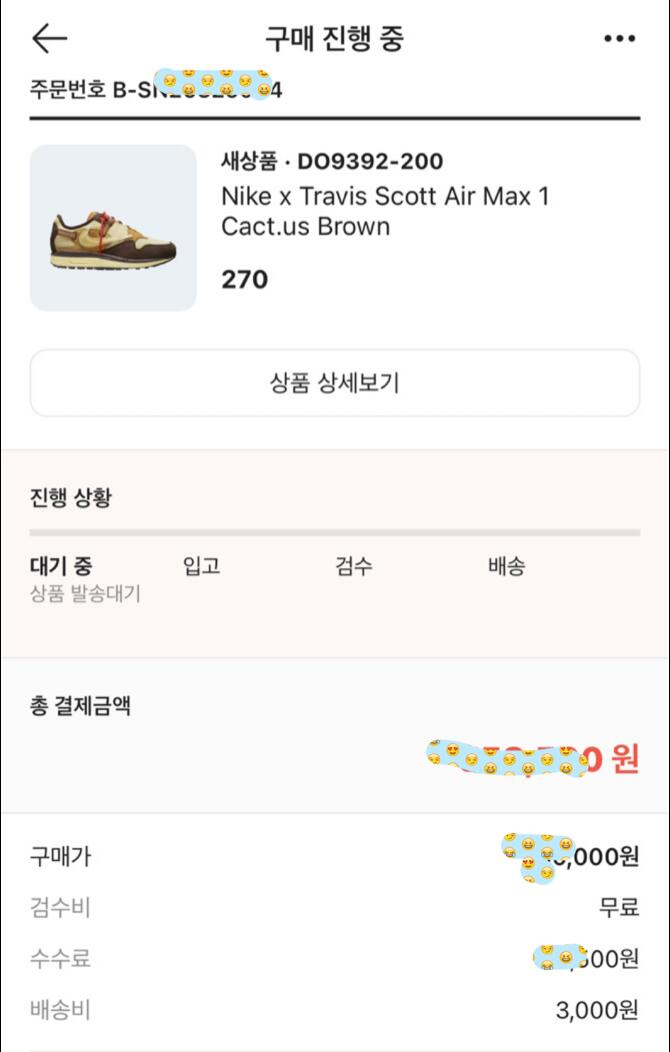Click the order progress bar
The width and height of the screenshot is (670, 1052).
(x=334, y=533)
